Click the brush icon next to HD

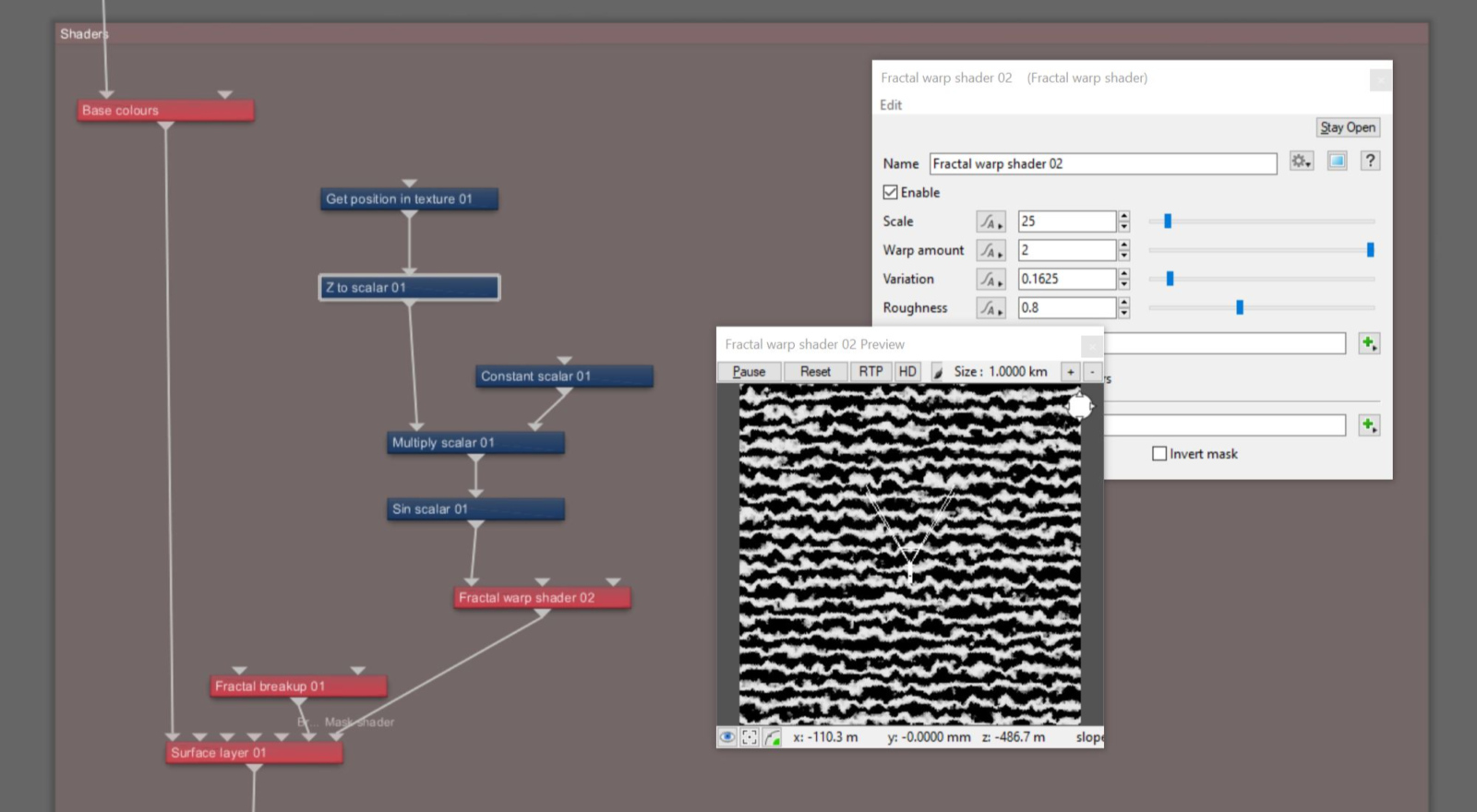click(x=937, y=372)
